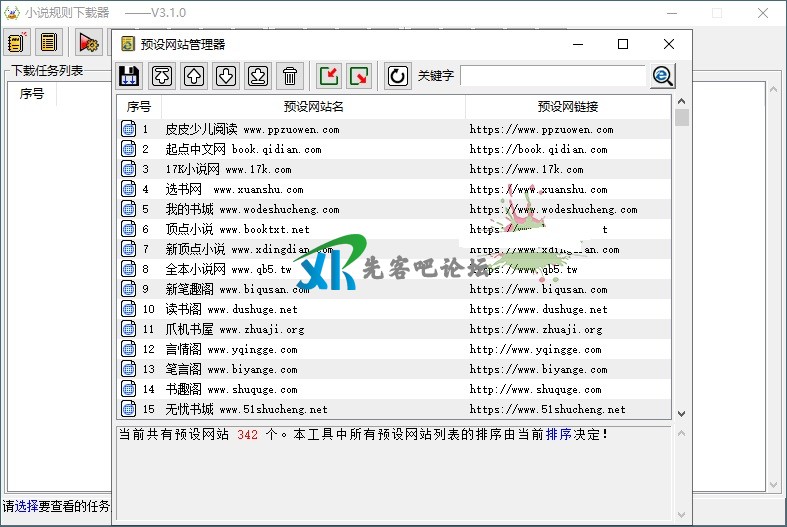787x527 pixels.
Task: Click the 预设网链接 column header
Action: 568,107
